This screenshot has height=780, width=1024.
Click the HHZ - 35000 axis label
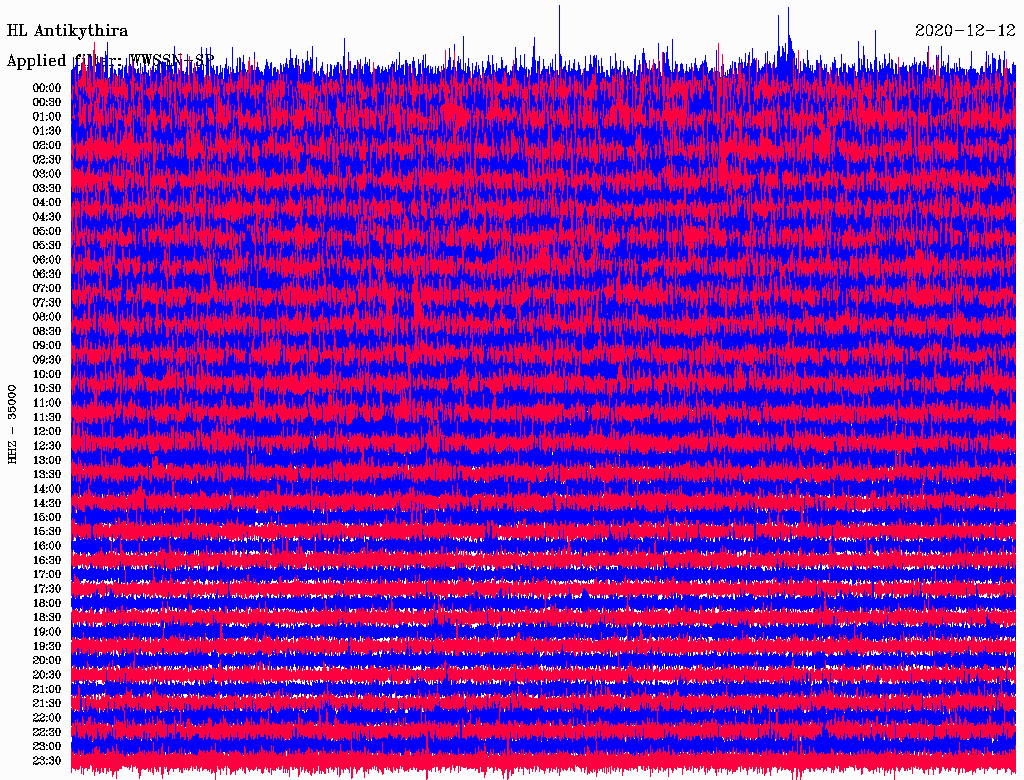coord(12,424)
